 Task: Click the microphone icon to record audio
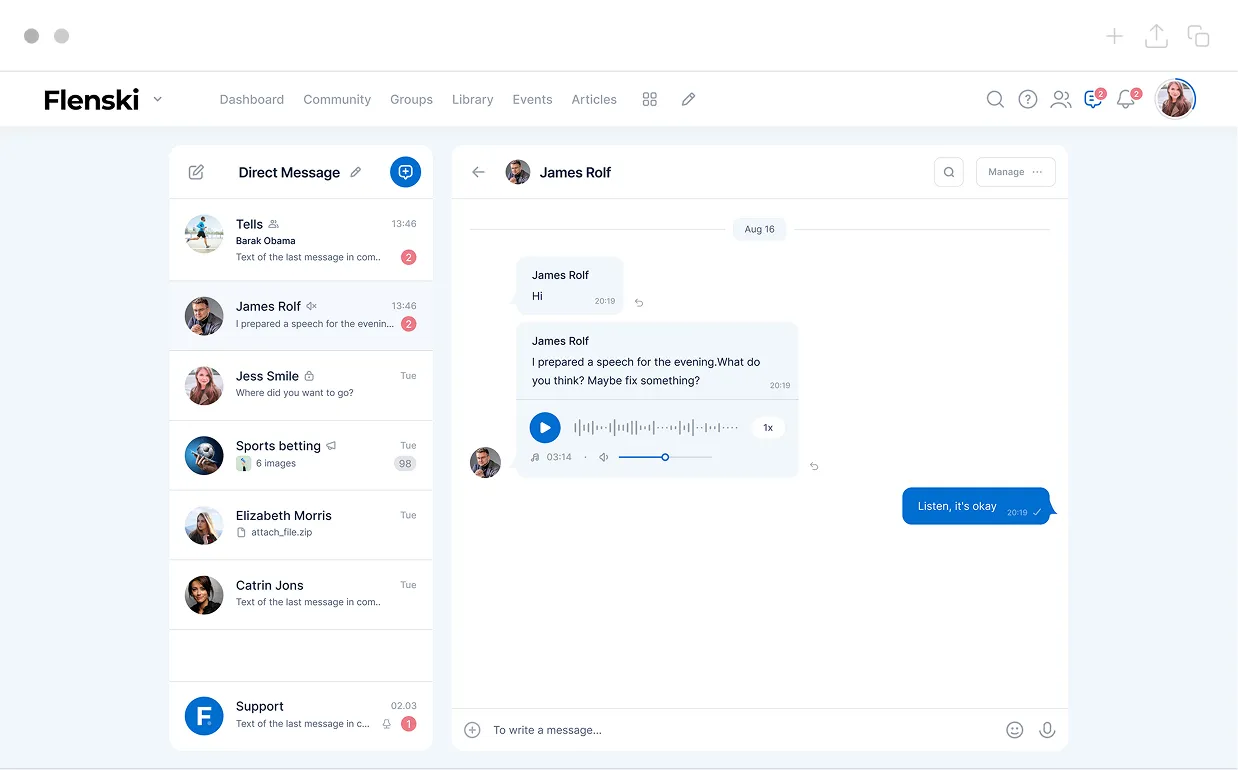pos(1047,730)
